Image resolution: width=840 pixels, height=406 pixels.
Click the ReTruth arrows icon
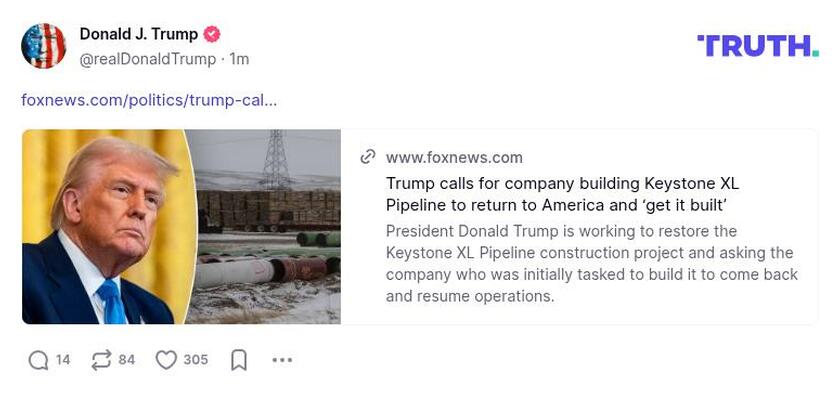(x=101, y=360)
